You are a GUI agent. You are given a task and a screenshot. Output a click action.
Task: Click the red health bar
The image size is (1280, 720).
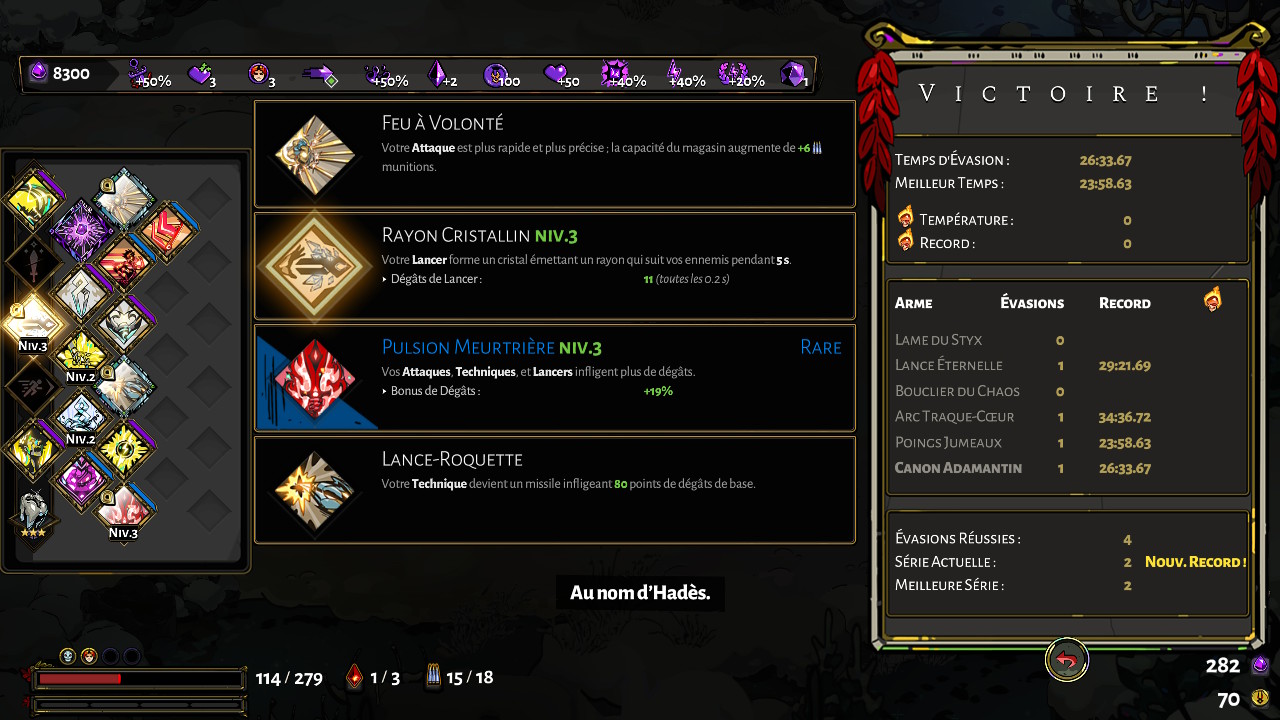tap(139, 679)
